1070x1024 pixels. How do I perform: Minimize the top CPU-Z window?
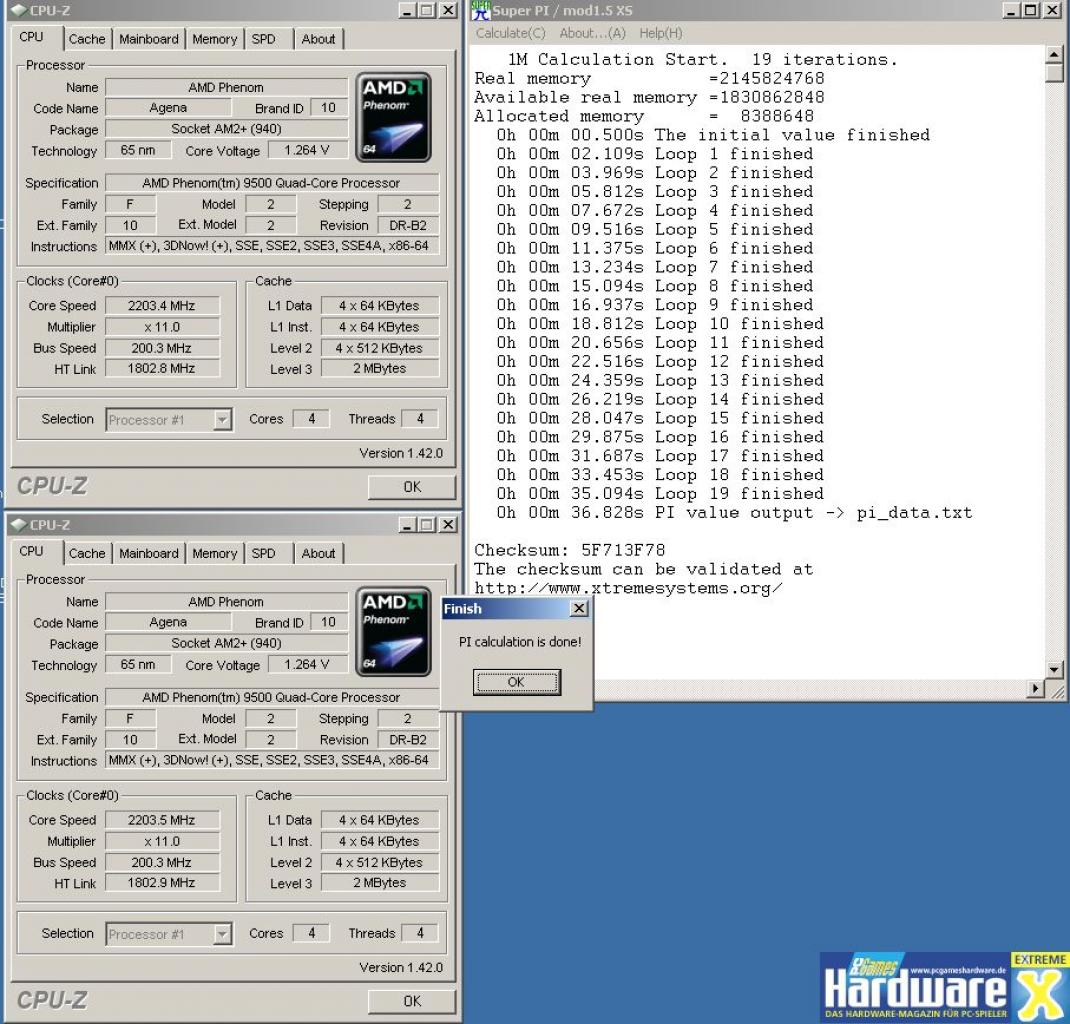tap(407, 11)
